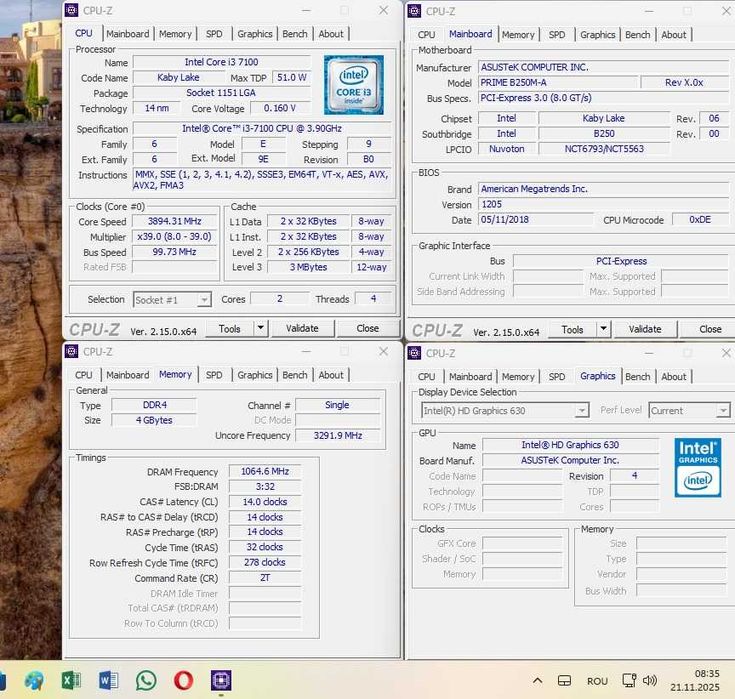Screen dimensions: 735x699
Task: Expand Tools dropdown arrow in Mainboard window
Action: 604,329
